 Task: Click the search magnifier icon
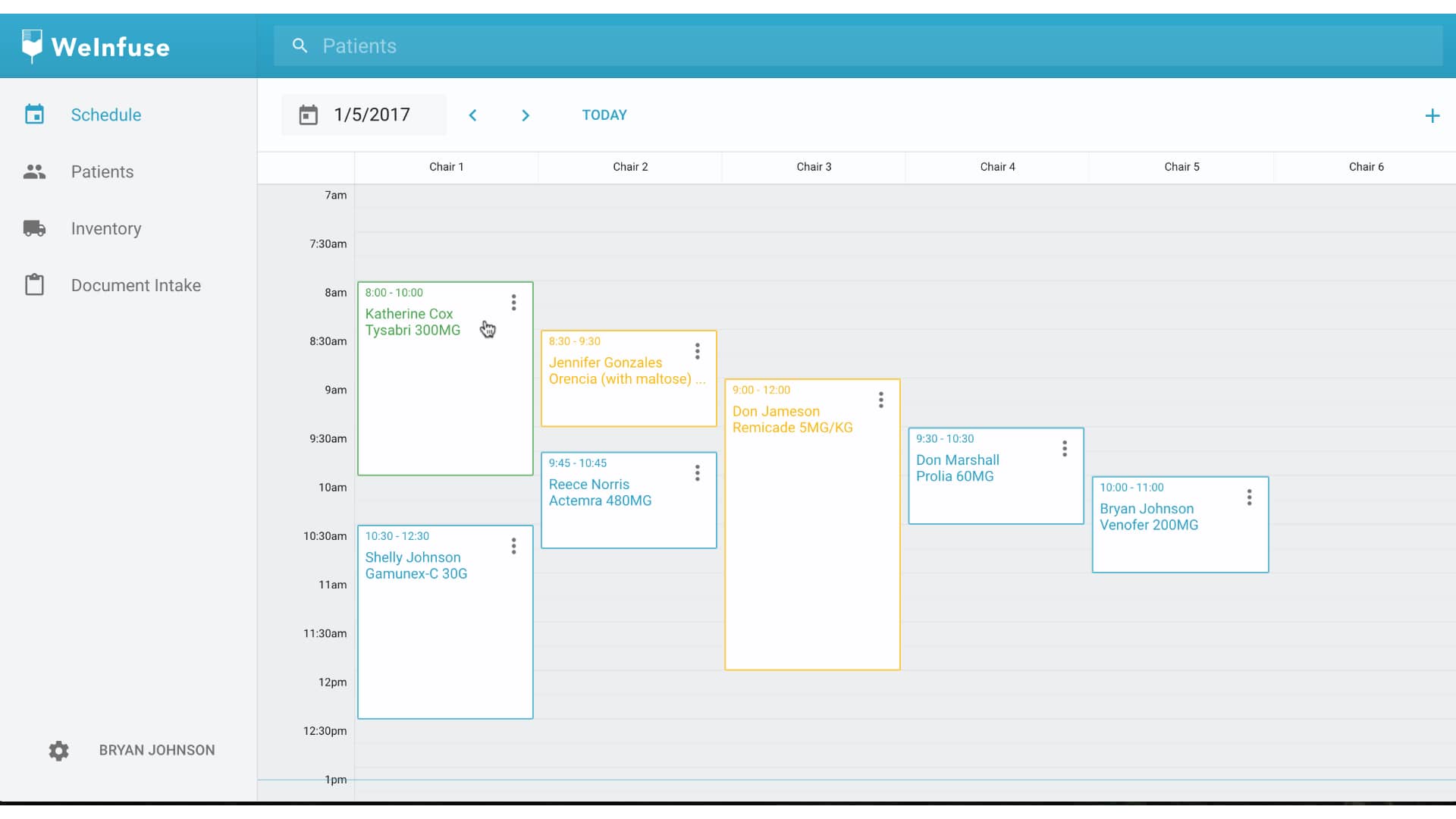pos(300,46)
